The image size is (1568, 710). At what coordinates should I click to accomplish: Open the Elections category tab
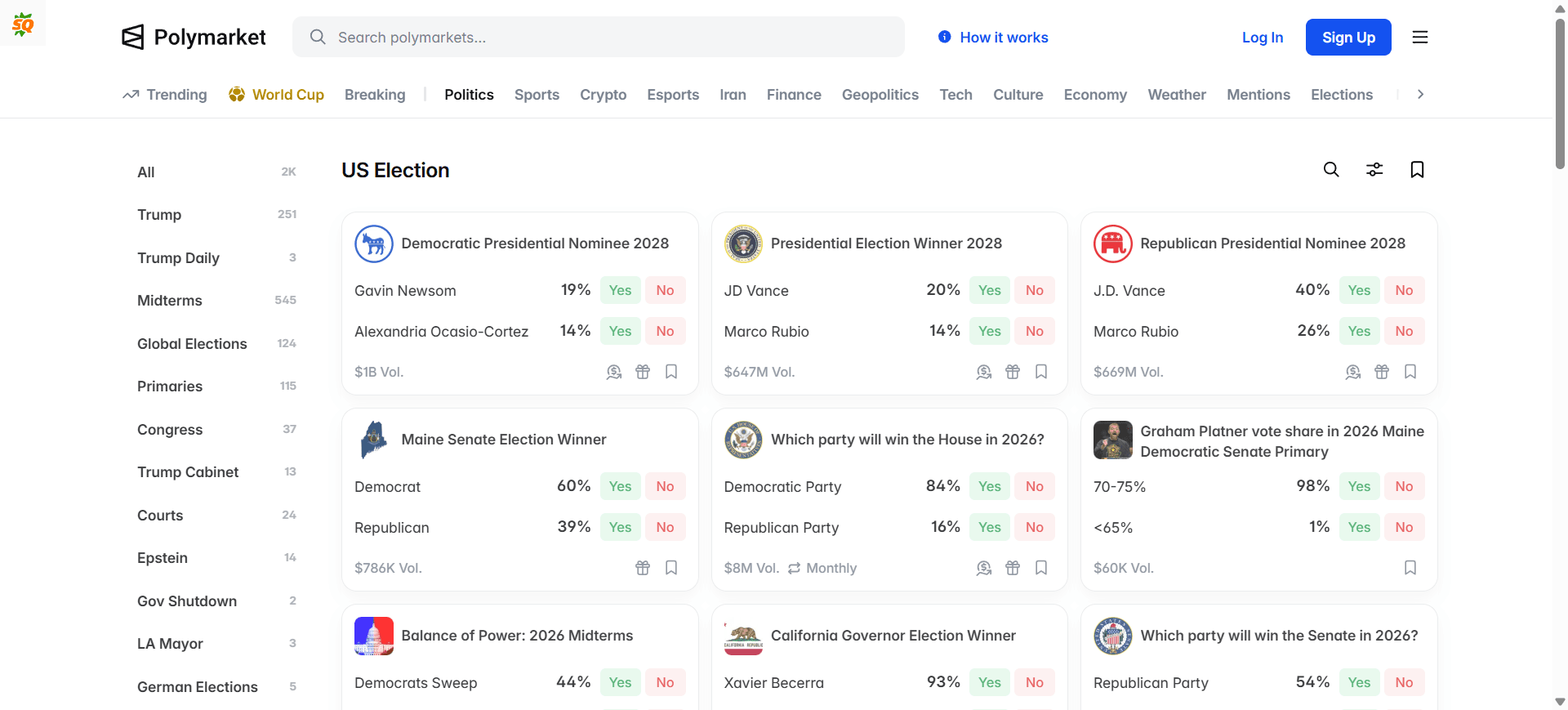point(1342,95)
